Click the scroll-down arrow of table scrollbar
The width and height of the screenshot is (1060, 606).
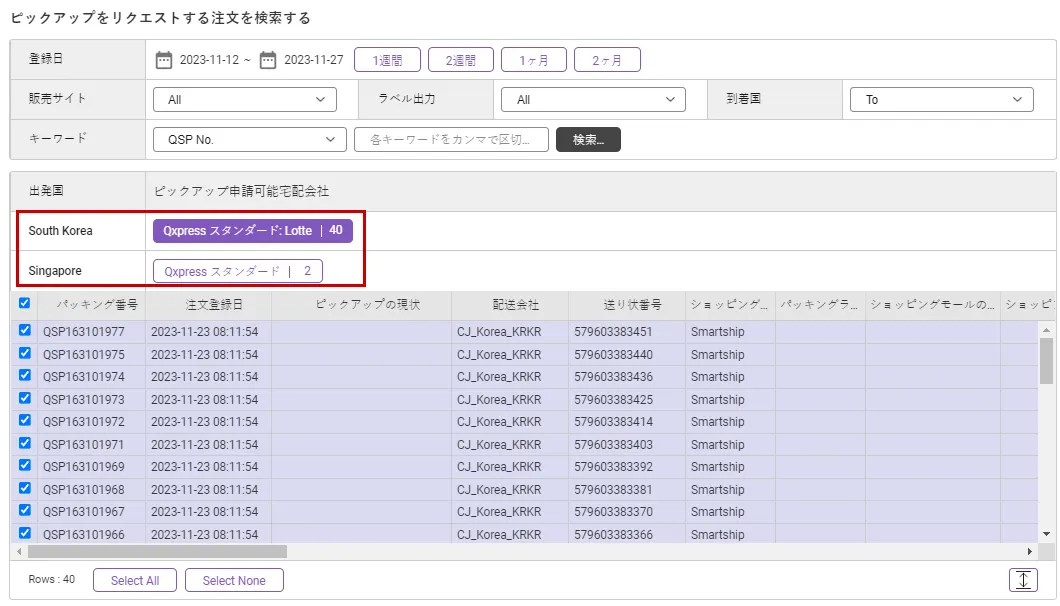click(x=1046, y=535)
